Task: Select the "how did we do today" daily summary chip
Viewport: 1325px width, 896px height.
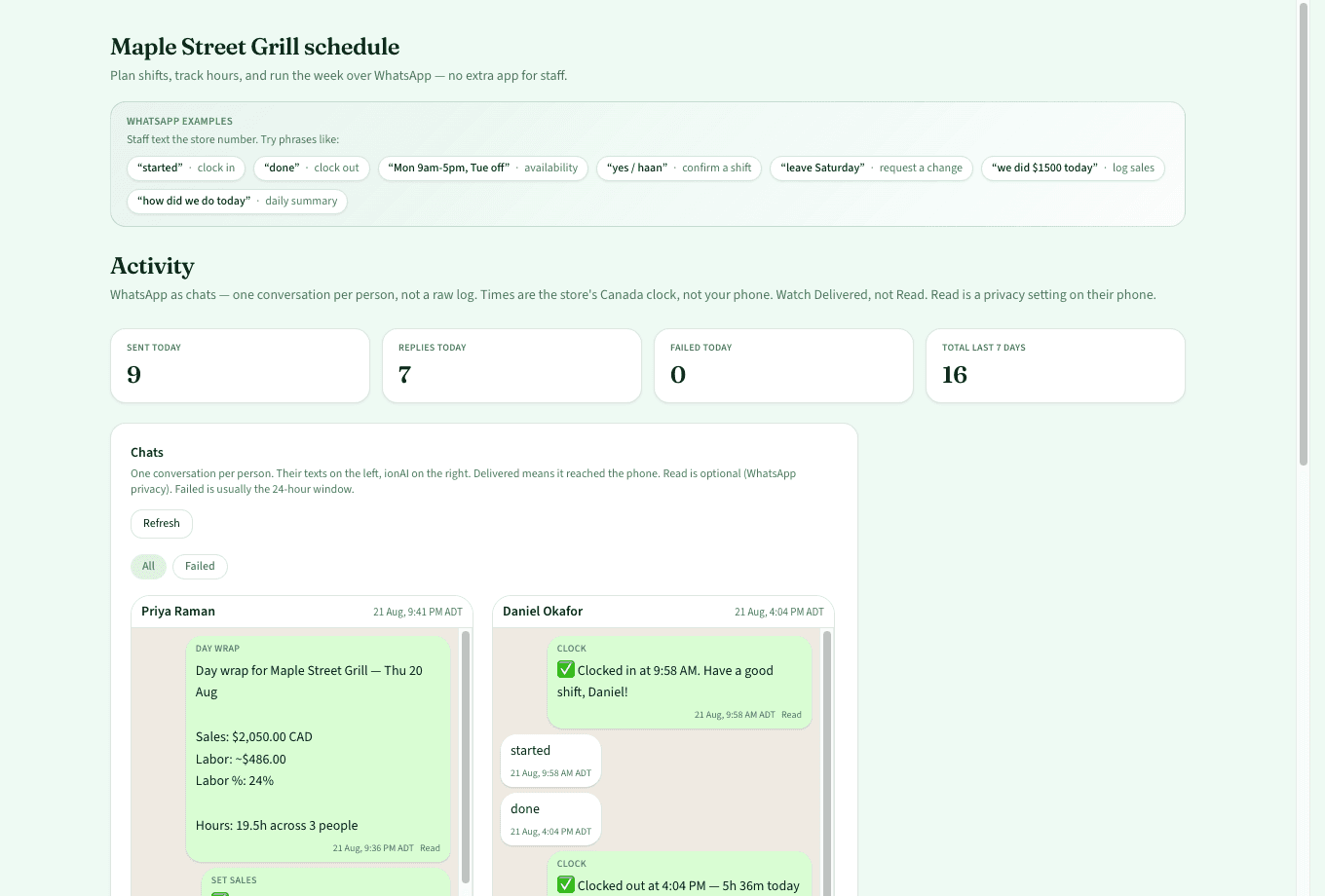Action: tap(237, 202)
